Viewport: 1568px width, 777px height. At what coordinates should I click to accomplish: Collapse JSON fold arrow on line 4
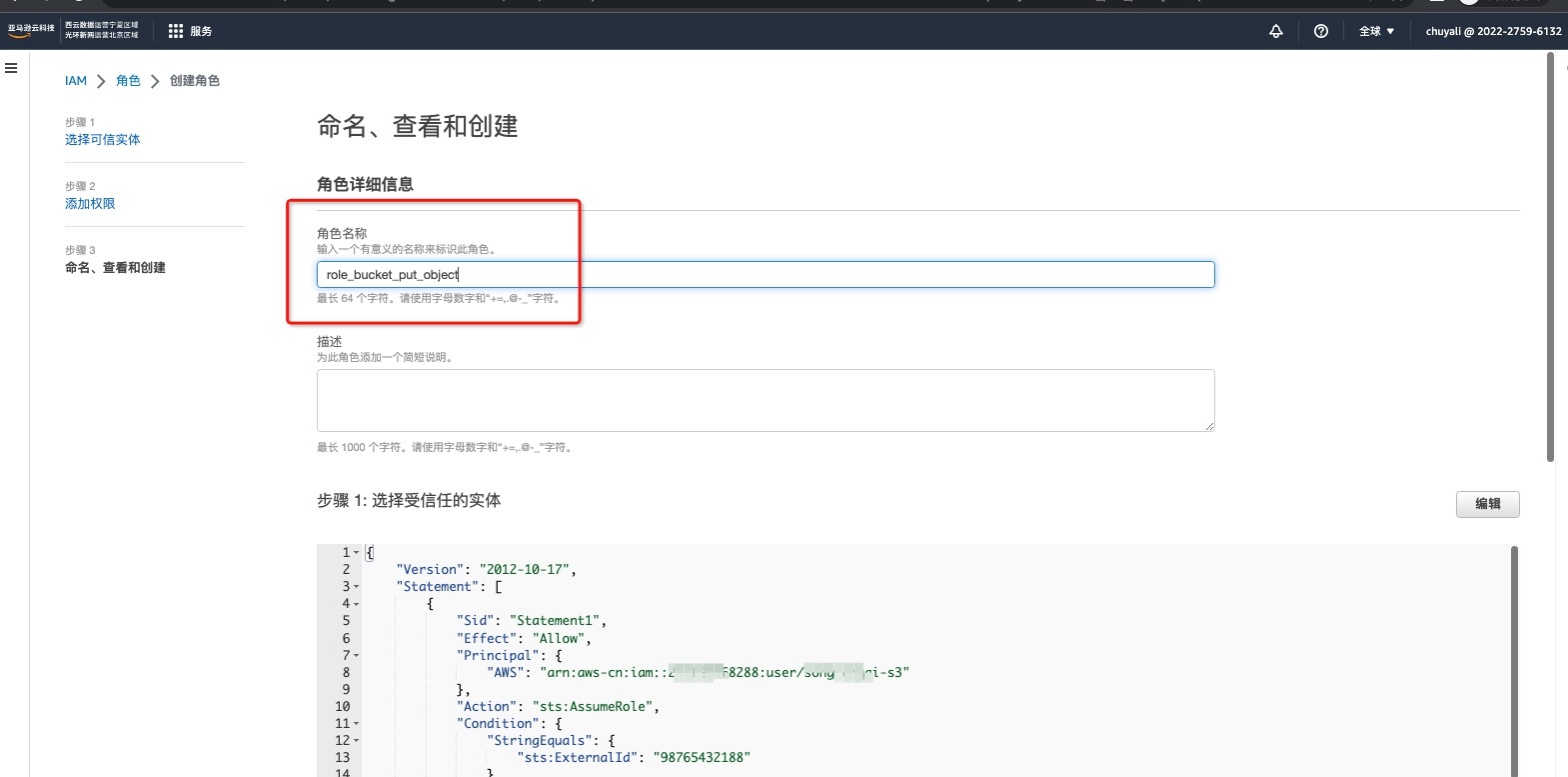[357, 604]
